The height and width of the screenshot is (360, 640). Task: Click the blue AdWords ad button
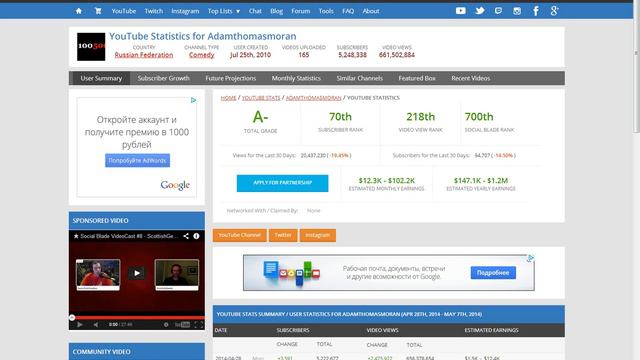[x=138, y=160]
